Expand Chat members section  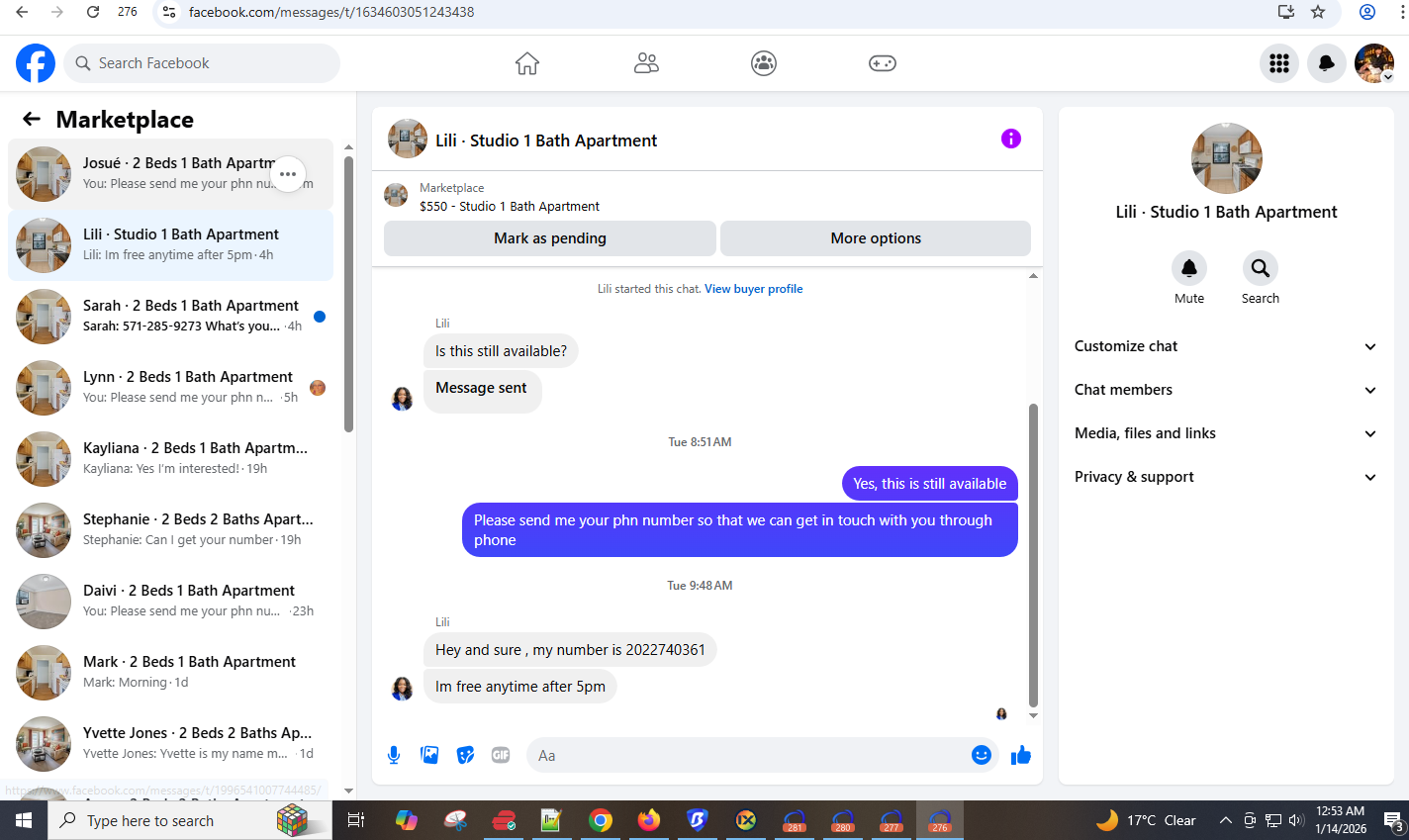[x=1226, y=390]
